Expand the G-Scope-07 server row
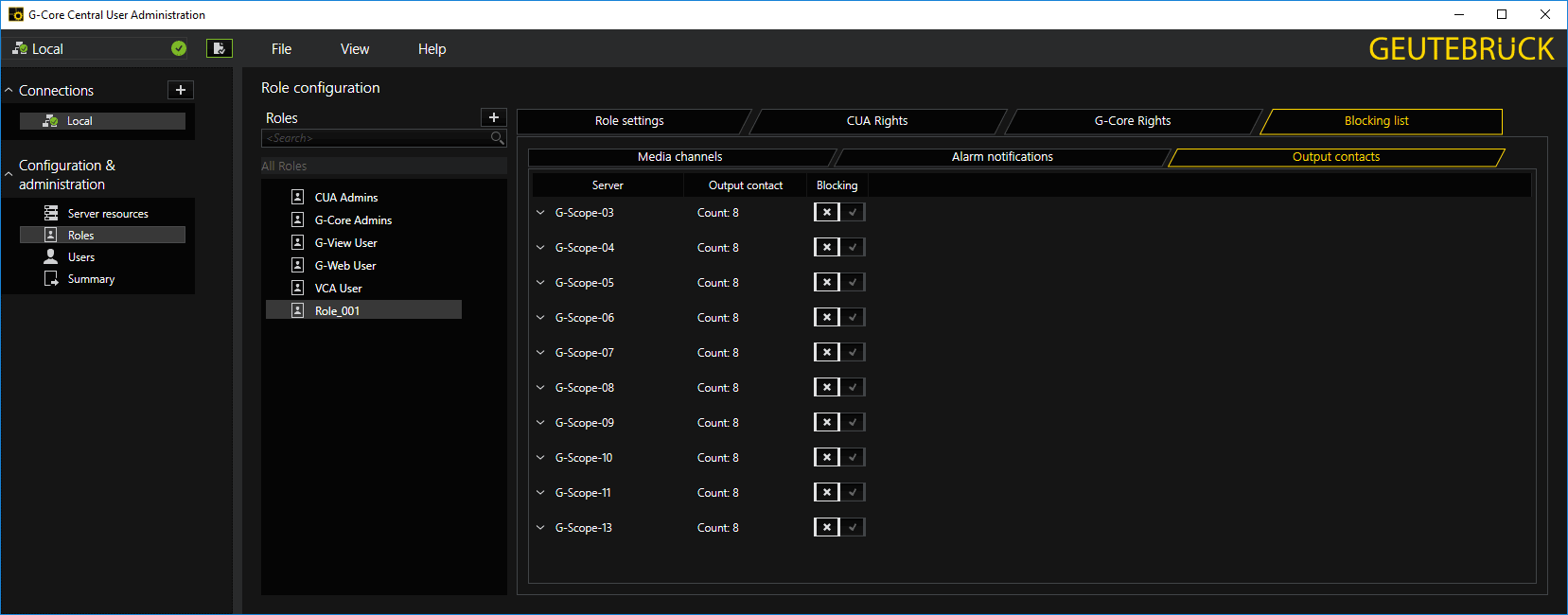The height and width of the screenshot is (615, 1568). [x=540, y=353]
